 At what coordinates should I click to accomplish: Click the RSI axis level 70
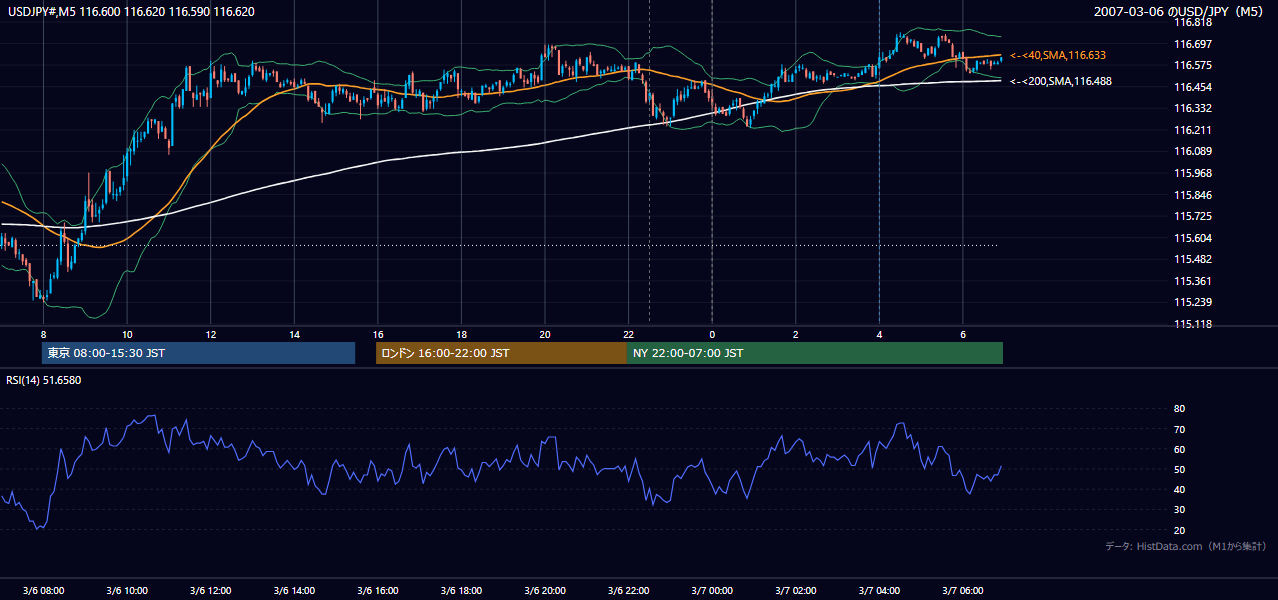pyautogui.click(x=1179, y=429)
